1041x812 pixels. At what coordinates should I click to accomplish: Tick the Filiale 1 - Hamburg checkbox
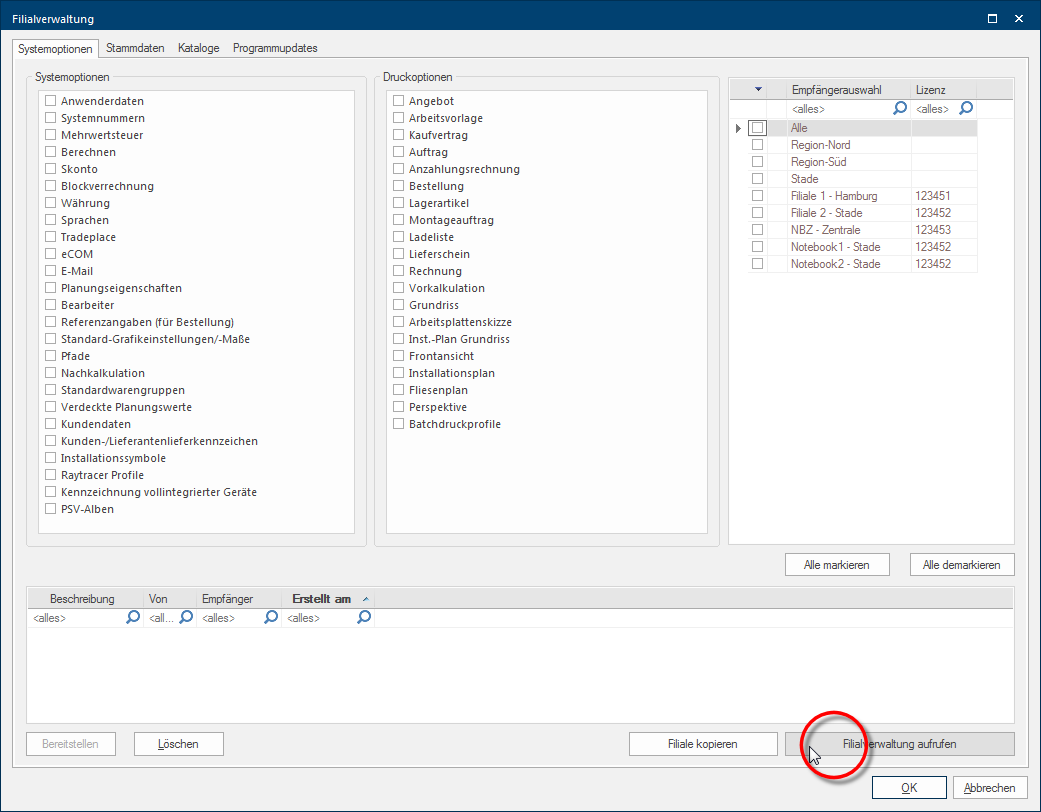757,196
